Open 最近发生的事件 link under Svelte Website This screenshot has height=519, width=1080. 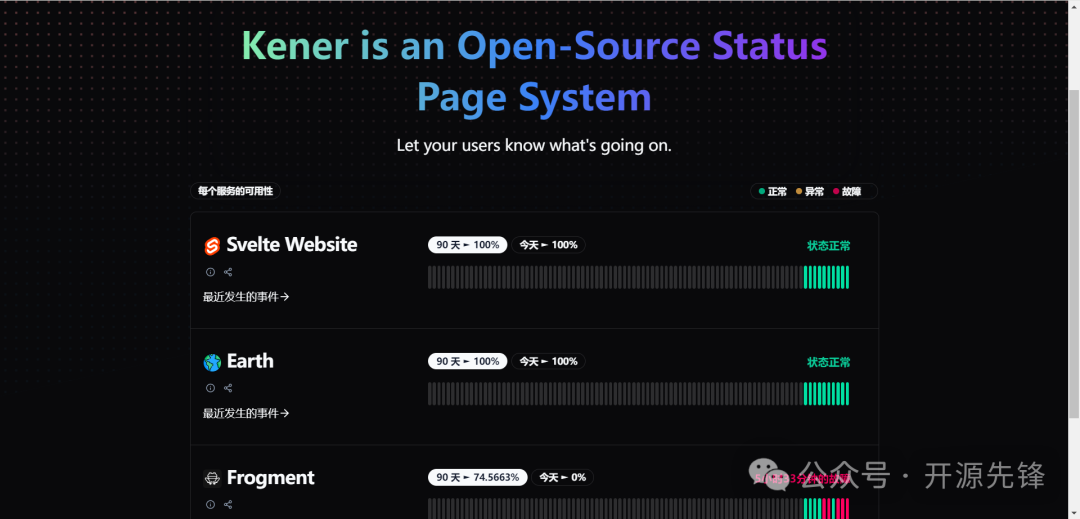[x=246, y=297]
